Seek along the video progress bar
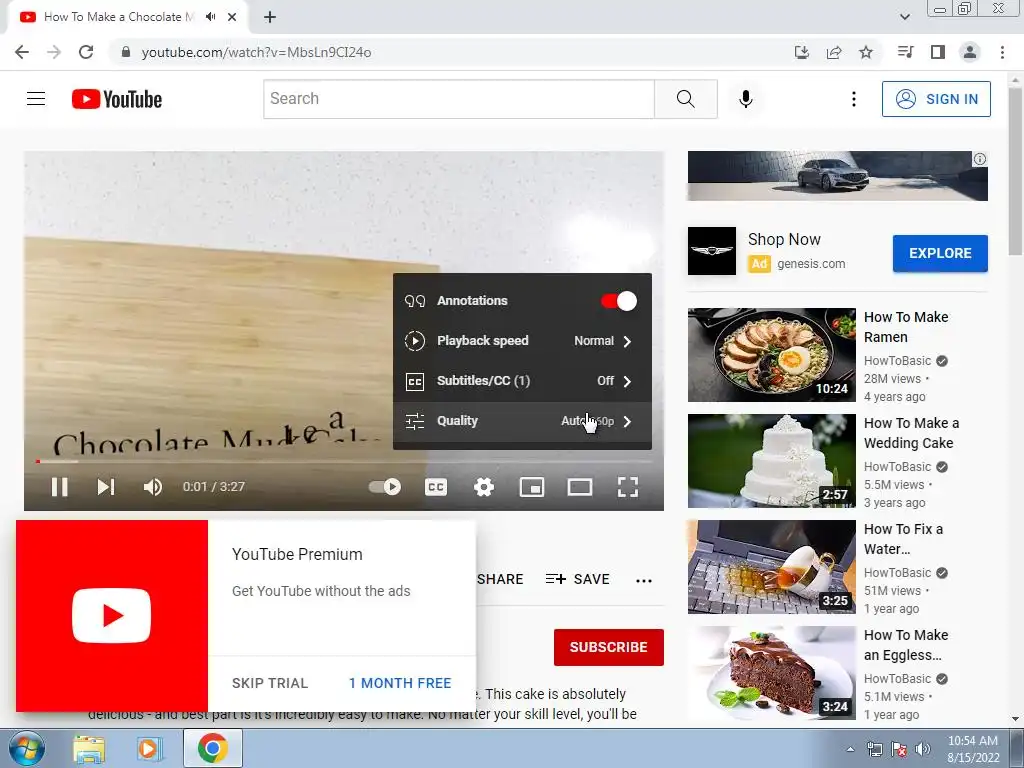This screenshot has width=1024, height=768. [344, 462]
